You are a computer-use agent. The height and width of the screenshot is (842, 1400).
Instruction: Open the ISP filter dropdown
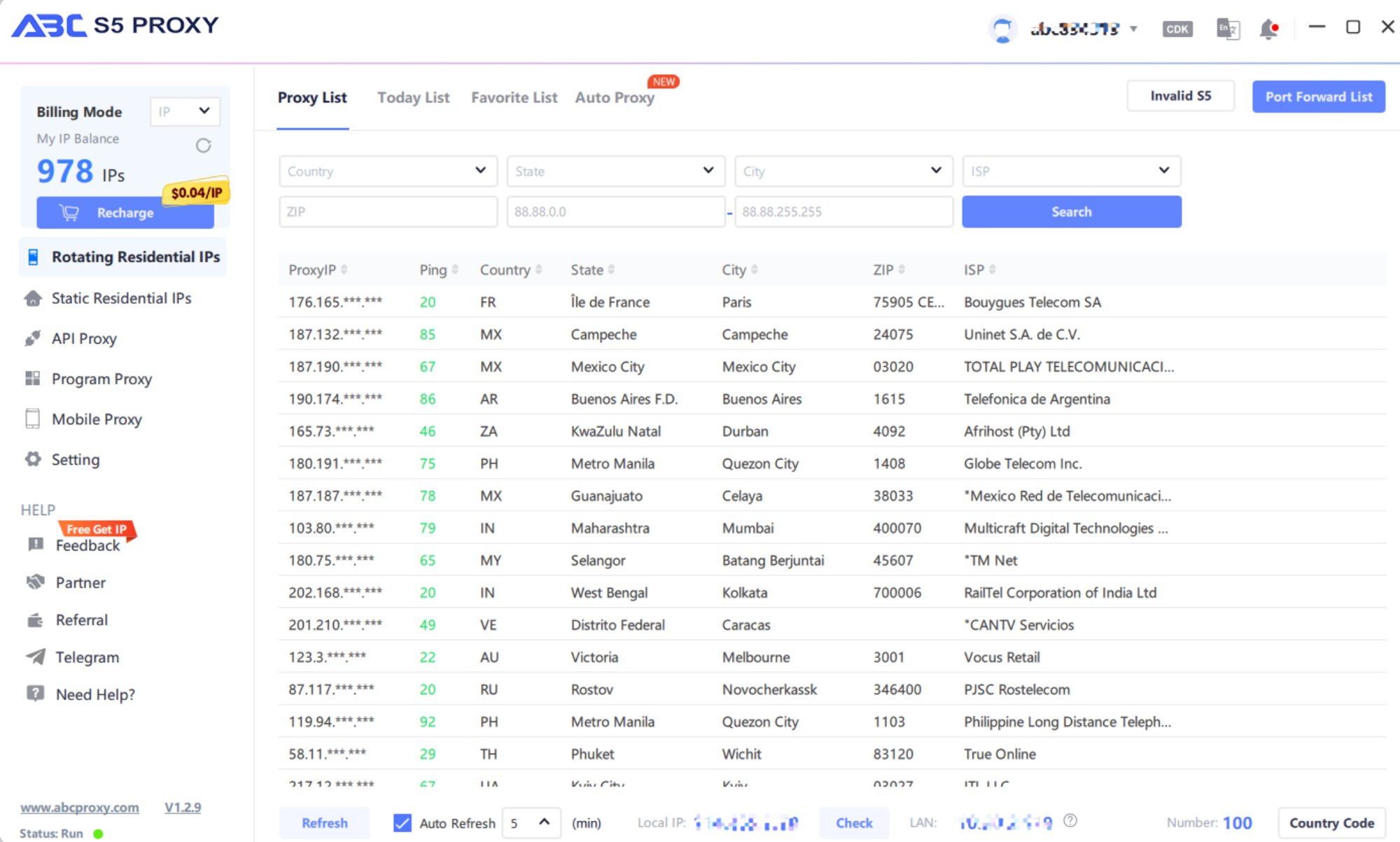click(x=1072, y=171)
